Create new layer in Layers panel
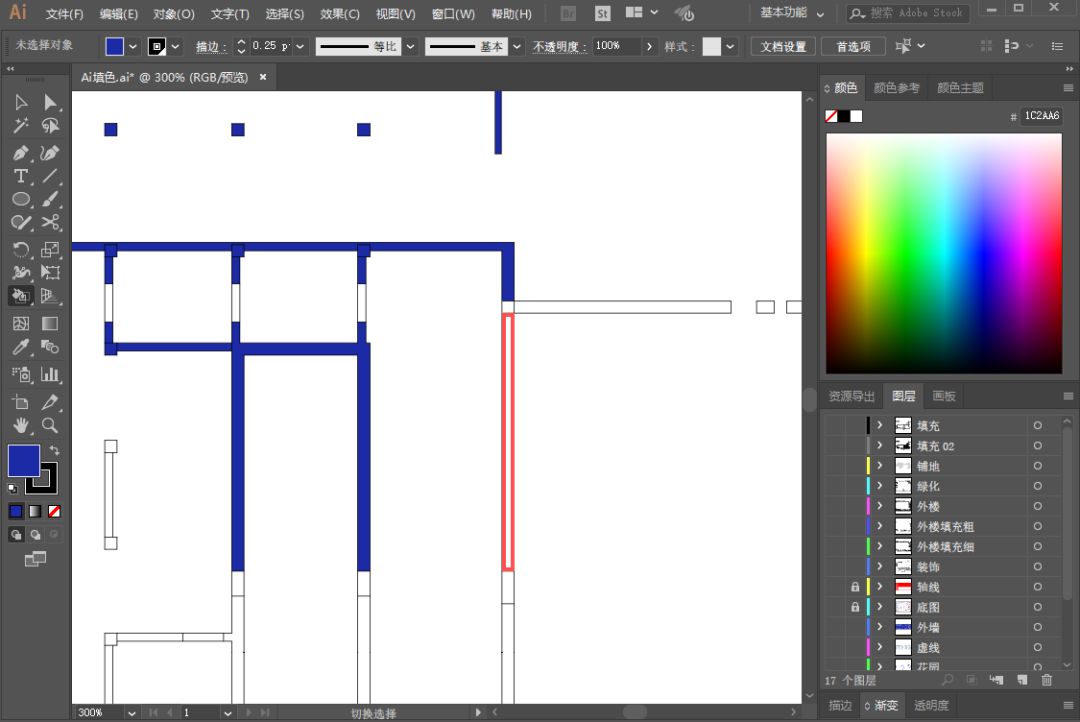This screenshot has height=722, width=1080. tap(1022, 680)
